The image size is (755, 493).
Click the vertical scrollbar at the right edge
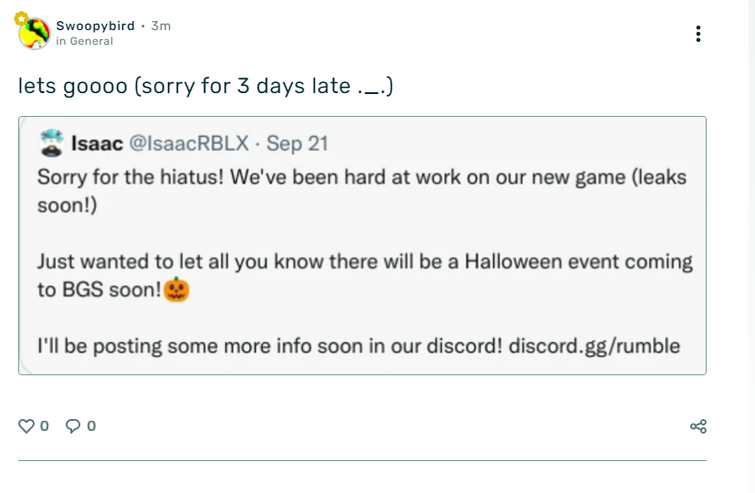click(x=752, y=246)
